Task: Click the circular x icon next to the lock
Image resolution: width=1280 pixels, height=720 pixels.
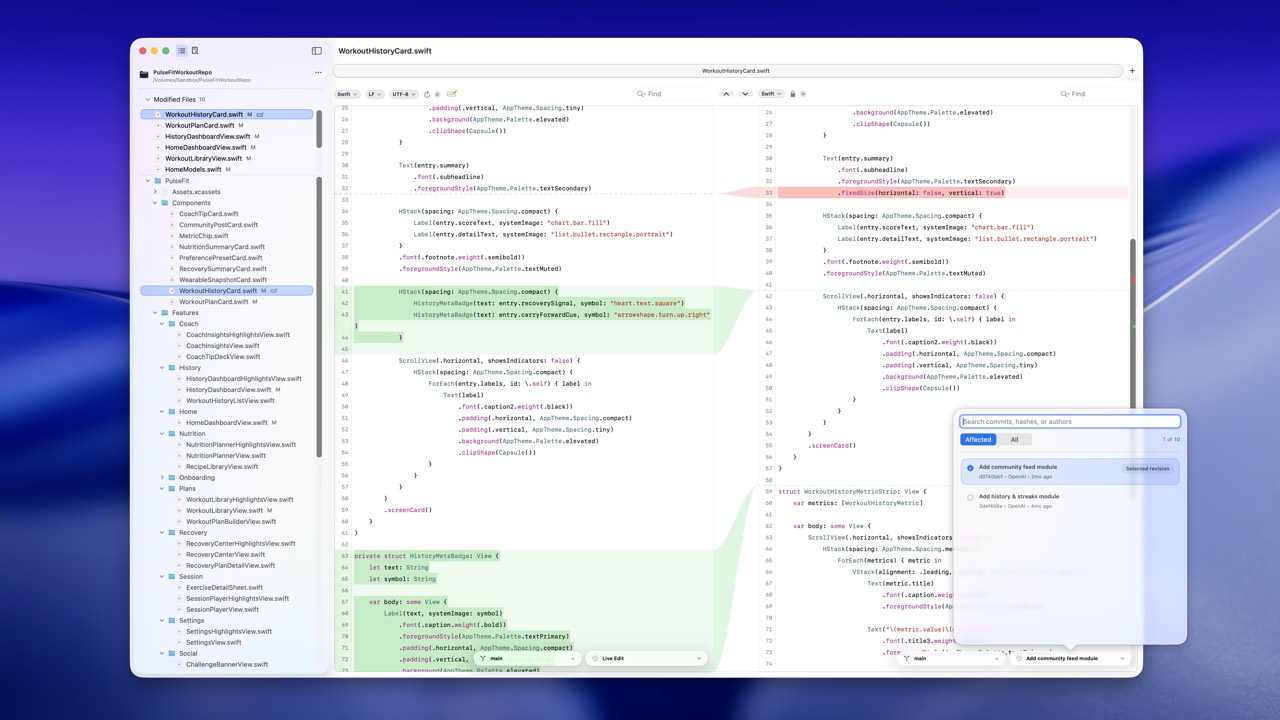Action: coord(803,94)
